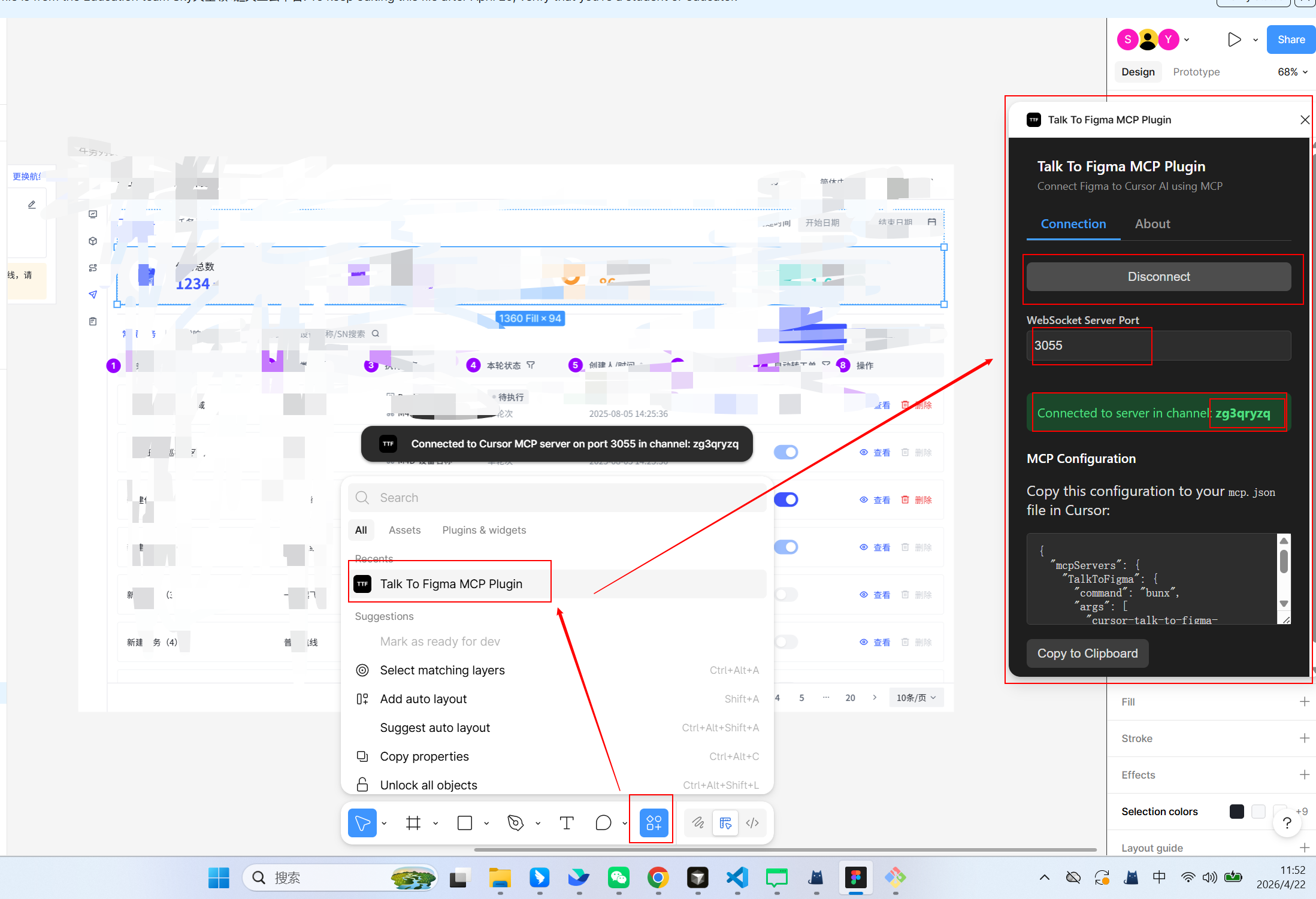Click Copy to Clipboard button

coord(1087,653)
